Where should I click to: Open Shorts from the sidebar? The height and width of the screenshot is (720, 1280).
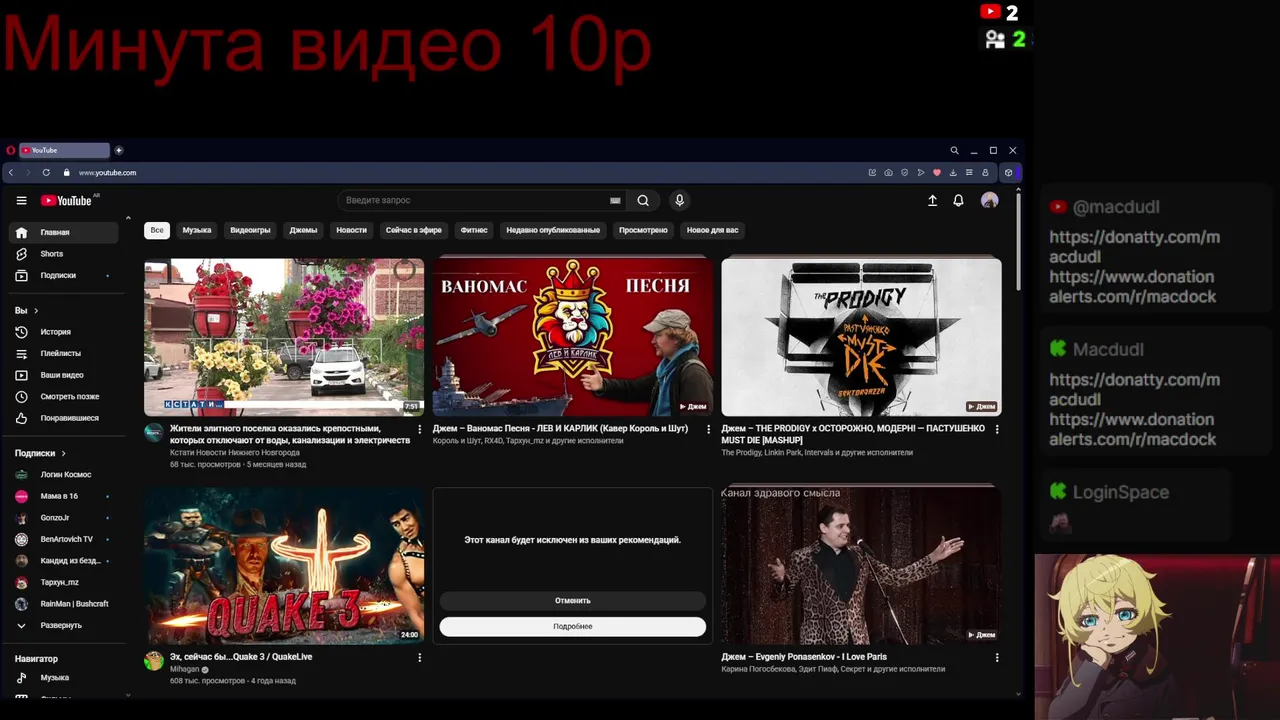point(63,254)
